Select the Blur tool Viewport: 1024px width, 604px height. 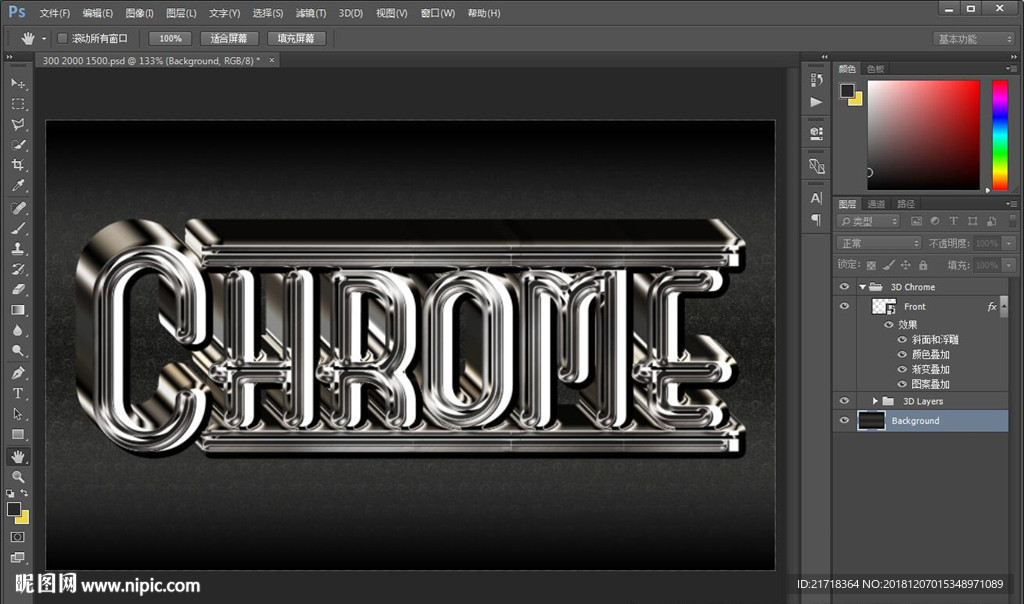(x=18, y=330)
